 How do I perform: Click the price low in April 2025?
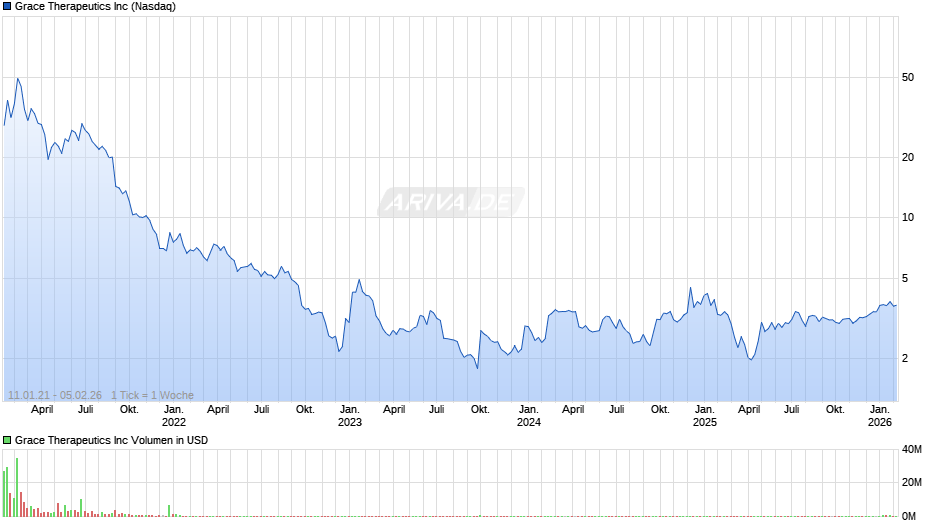click(751, 359)
